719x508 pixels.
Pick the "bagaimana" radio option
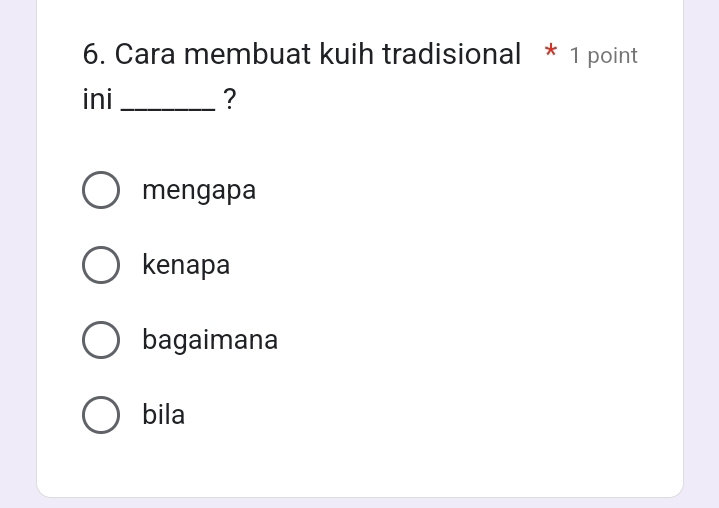pyautogui.click(x=100, y=340)
